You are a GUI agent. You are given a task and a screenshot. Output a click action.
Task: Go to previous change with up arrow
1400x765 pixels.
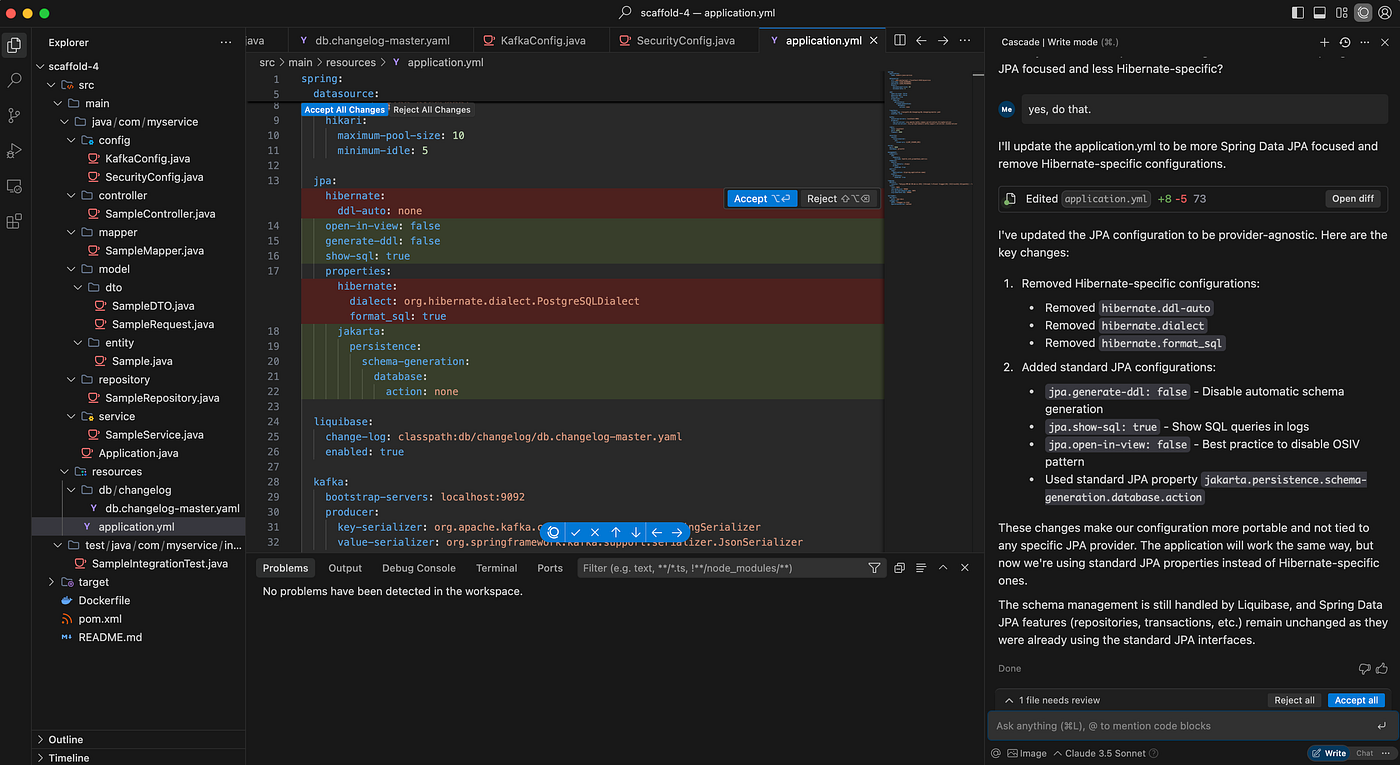coord(616,533)
